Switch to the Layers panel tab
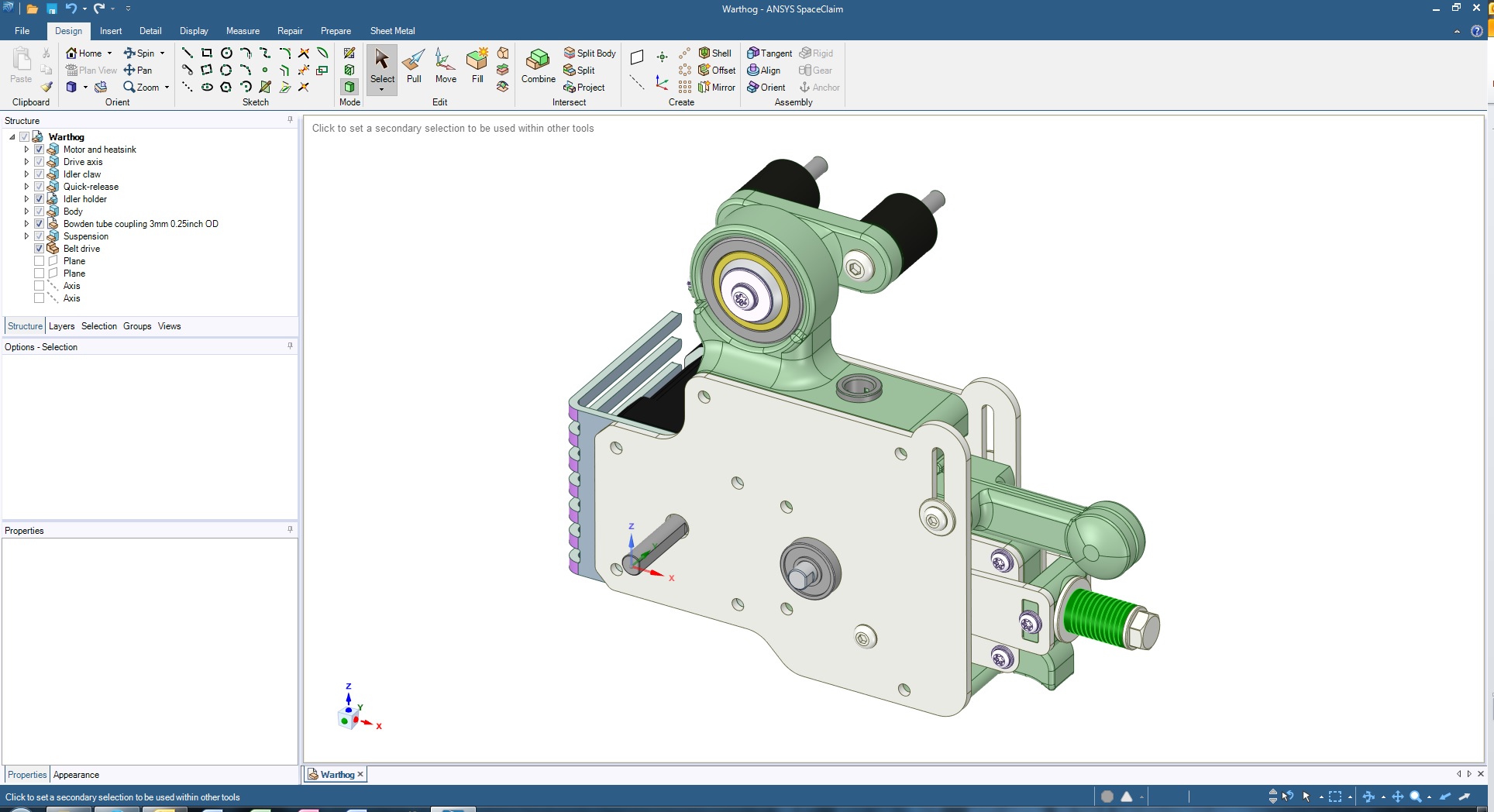Image resolution: width=1494 pixels, height=812 pixels. pyautogui.click(x=61, y=326)
